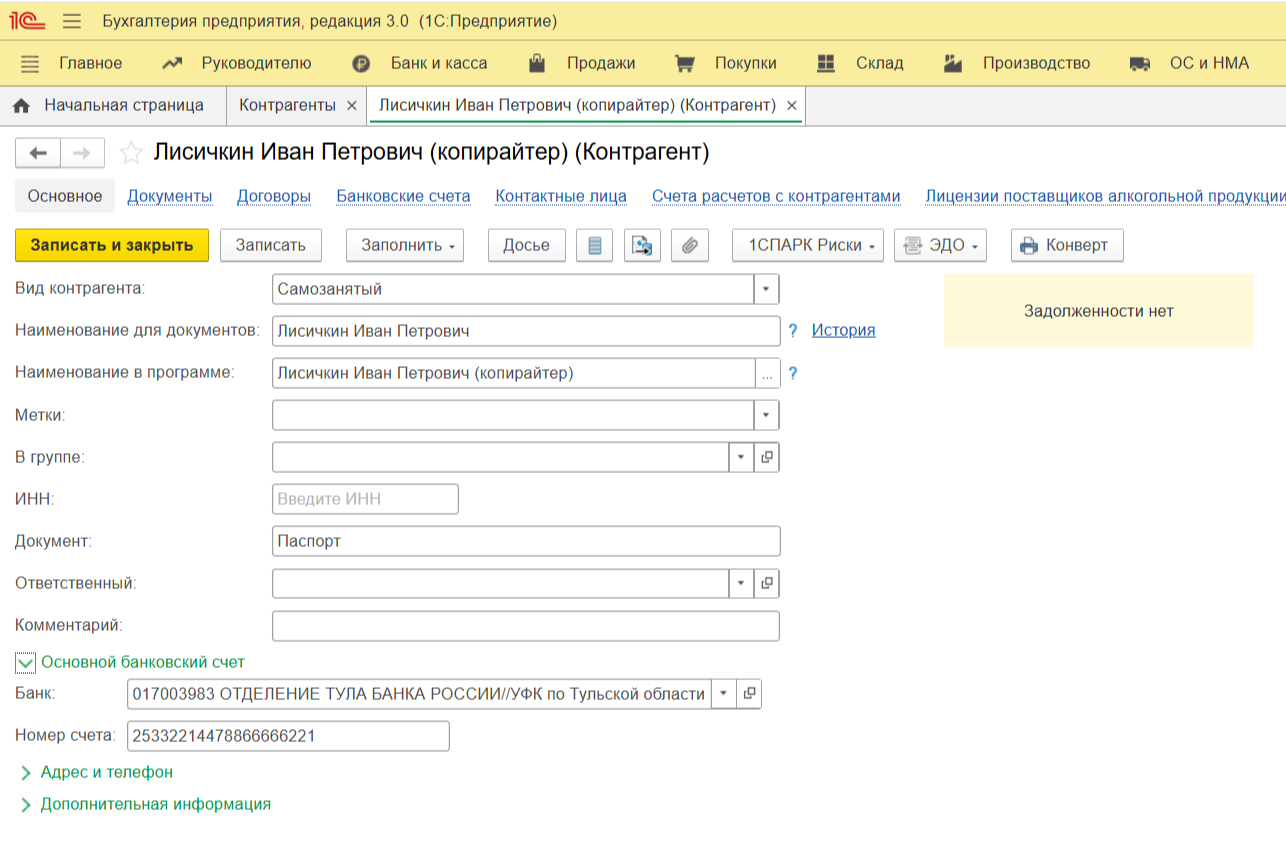The height and width of the screenshot is (865, 1286).
Task: Open the Вид контрагента dropdown
Action: pyautogui.click(x=766, y=289)
